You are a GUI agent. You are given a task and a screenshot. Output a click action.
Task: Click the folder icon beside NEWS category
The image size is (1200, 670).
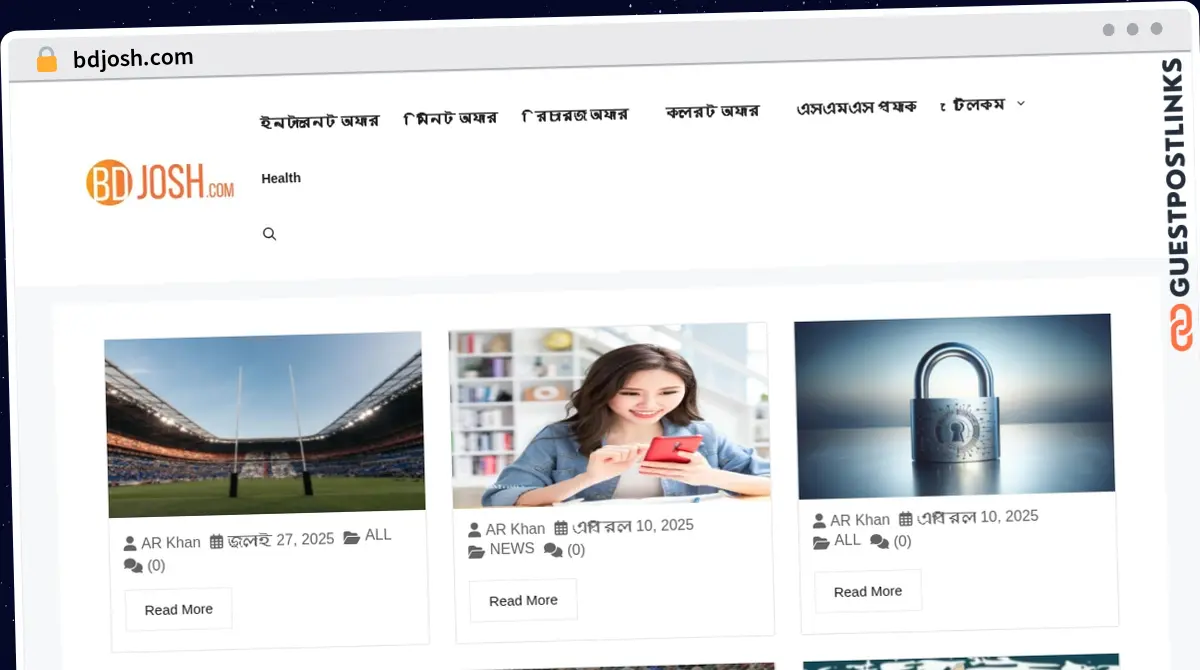477,550
